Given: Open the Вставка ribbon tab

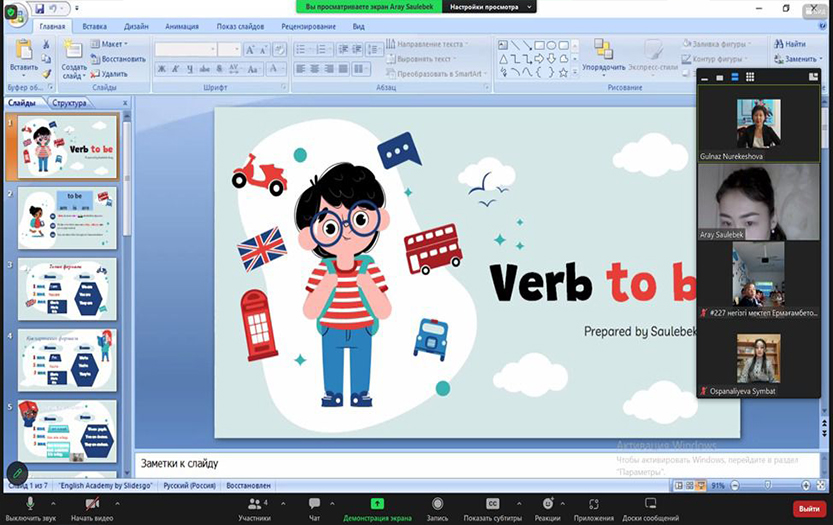Looking at the screenshot, I should pos(95,27).
